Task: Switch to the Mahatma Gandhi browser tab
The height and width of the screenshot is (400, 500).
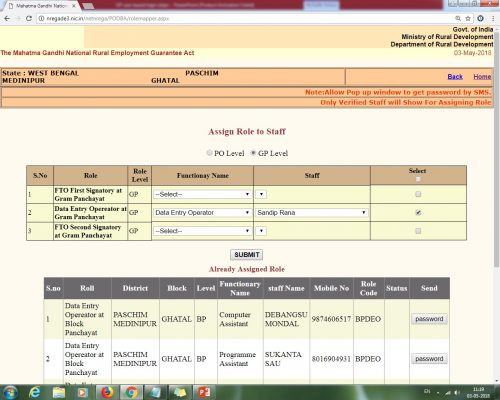Action: 41,6
